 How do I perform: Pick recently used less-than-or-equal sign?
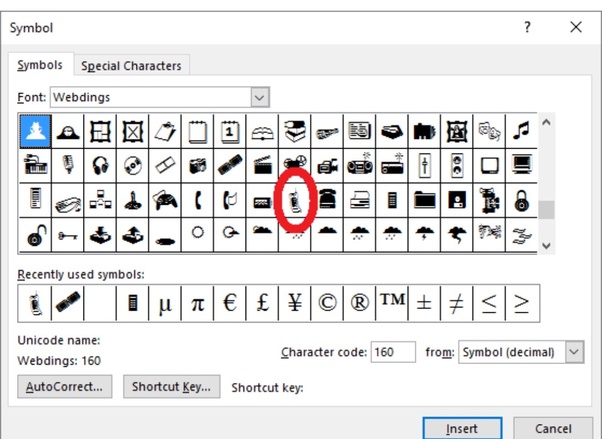point(489,303)
